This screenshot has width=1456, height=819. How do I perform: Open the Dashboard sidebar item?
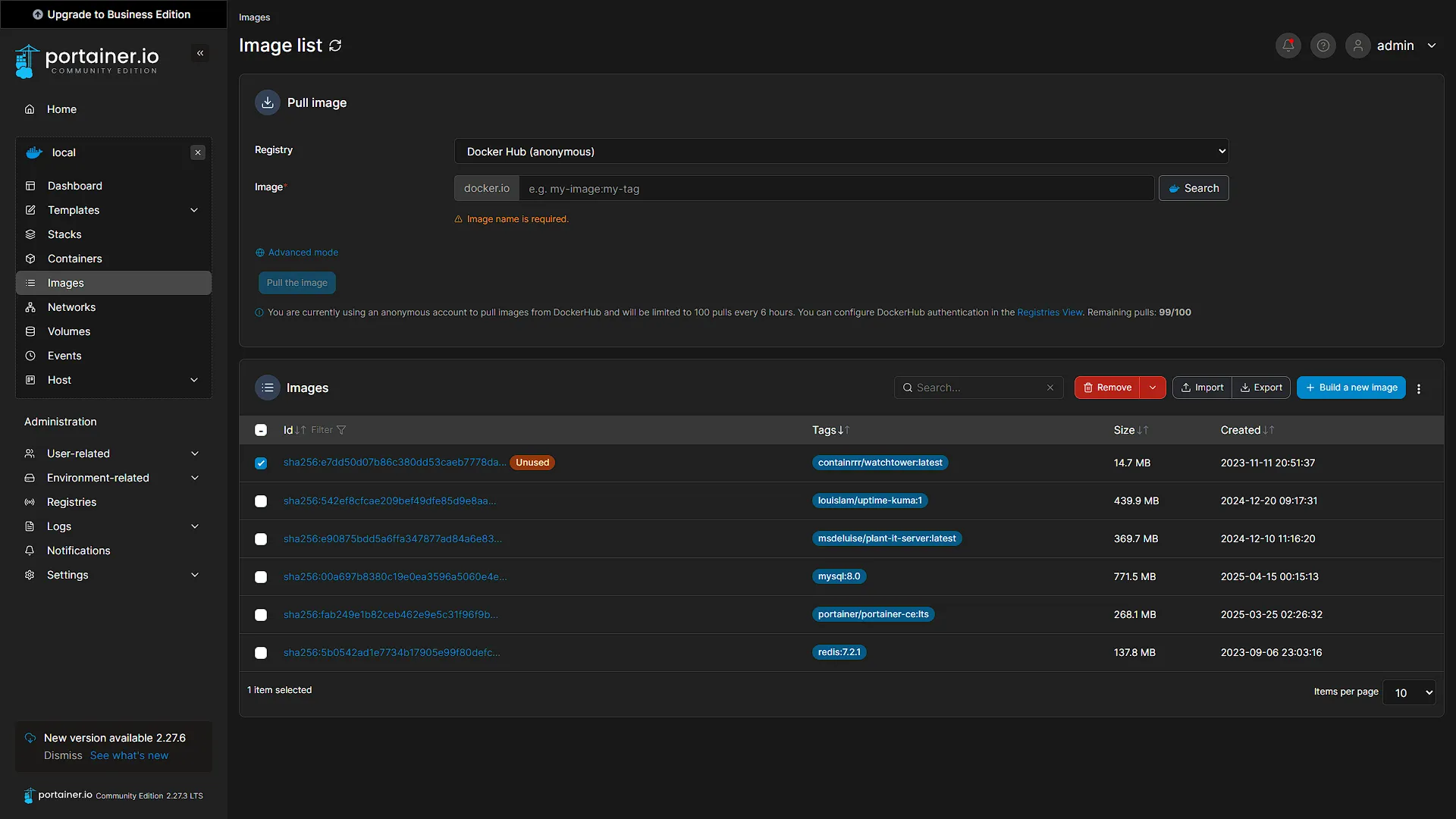pyautogui.click(x=114, y=186)
